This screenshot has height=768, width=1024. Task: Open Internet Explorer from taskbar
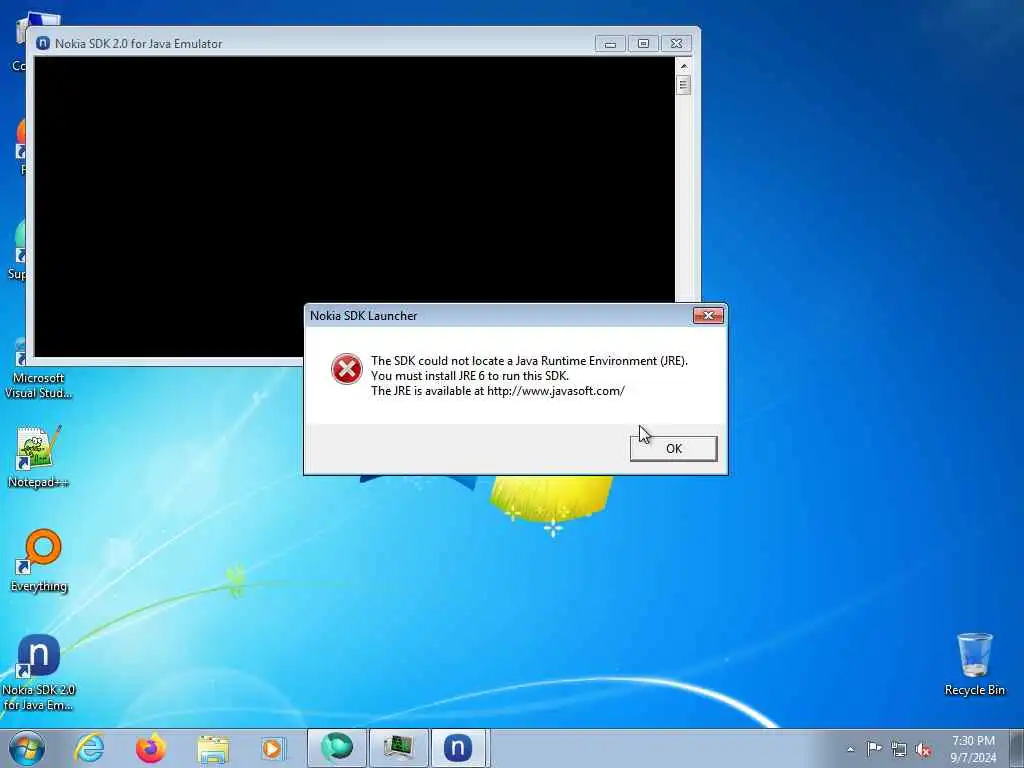89,748
